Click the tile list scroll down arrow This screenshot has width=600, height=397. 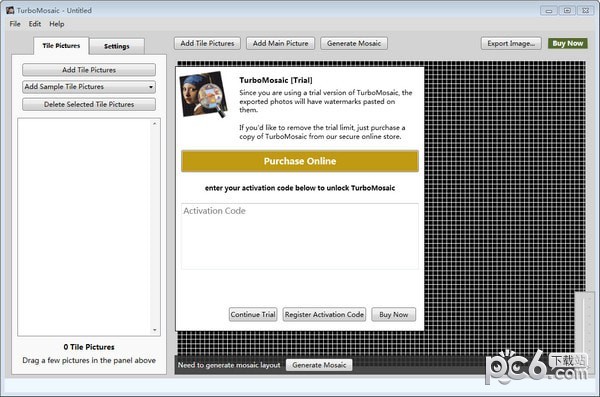click(155, 330)
